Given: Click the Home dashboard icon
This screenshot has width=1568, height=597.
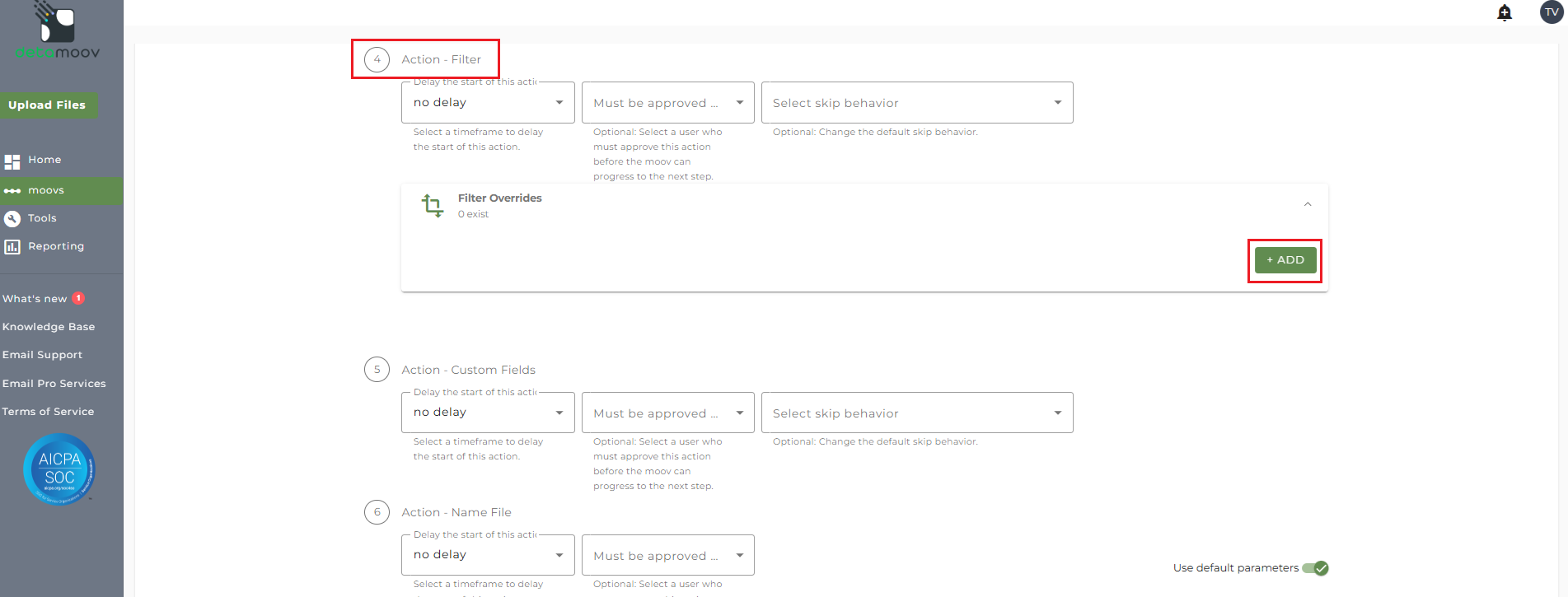Looking at the screenshot, I should pos(12,161).
